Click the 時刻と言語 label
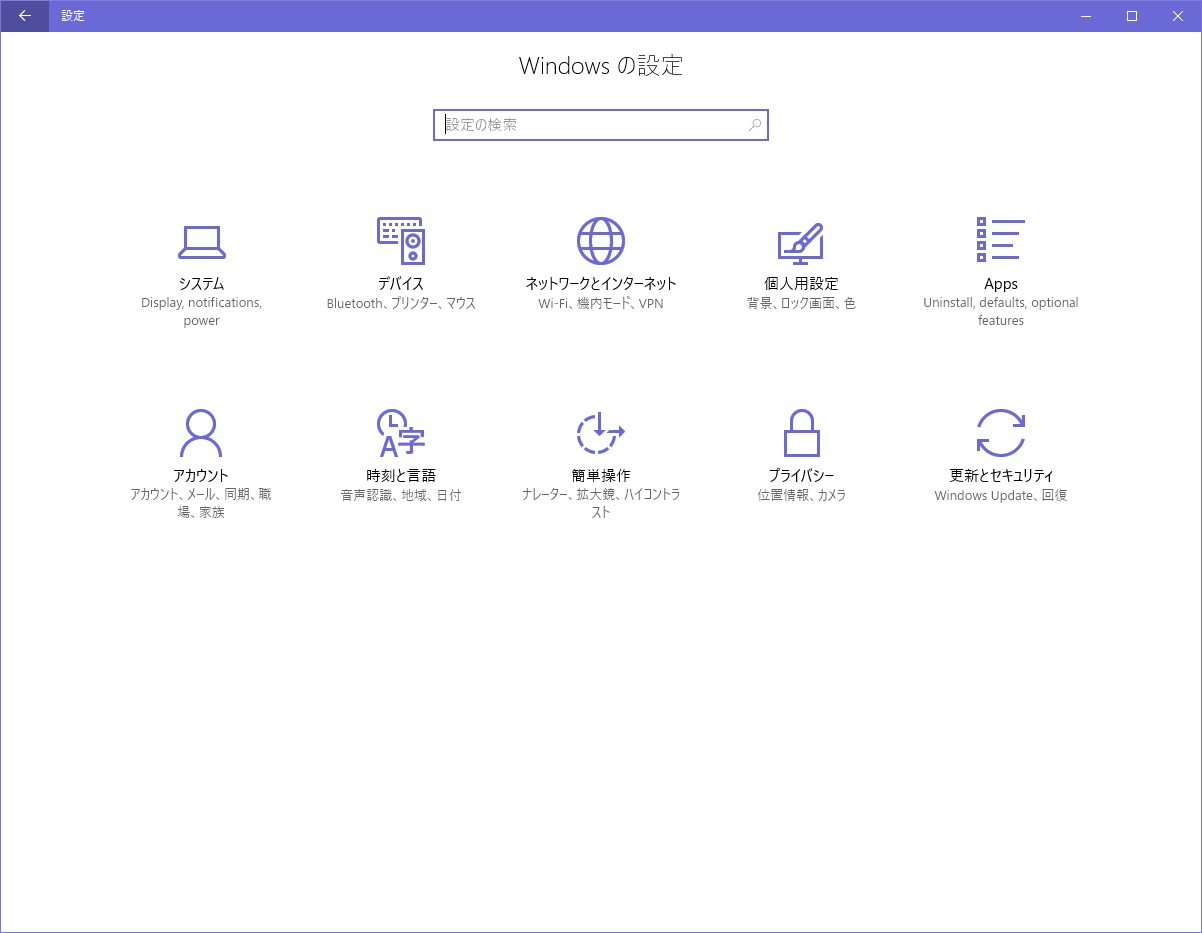Screen dimensions: 1202x933 point(401,476)
